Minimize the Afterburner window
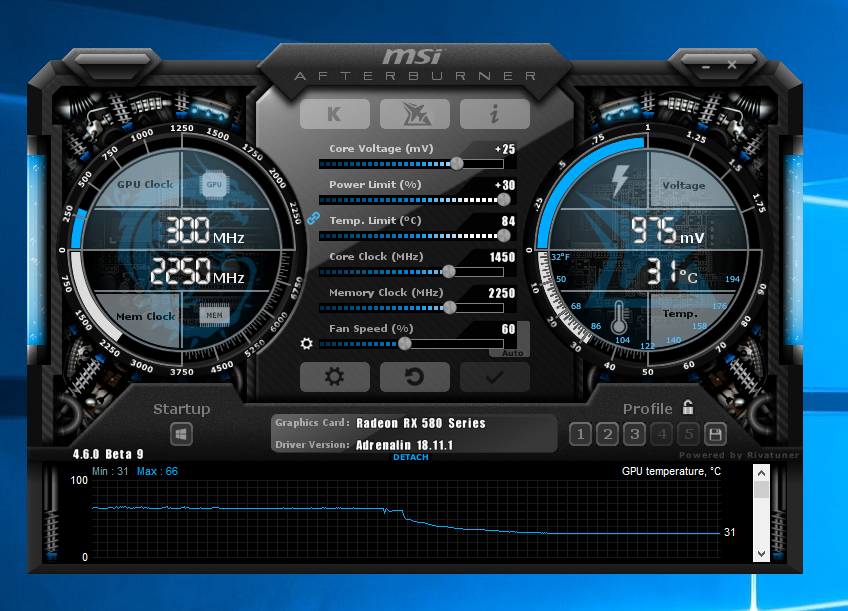Screen dimensions: 848x611 pos(706,66)
